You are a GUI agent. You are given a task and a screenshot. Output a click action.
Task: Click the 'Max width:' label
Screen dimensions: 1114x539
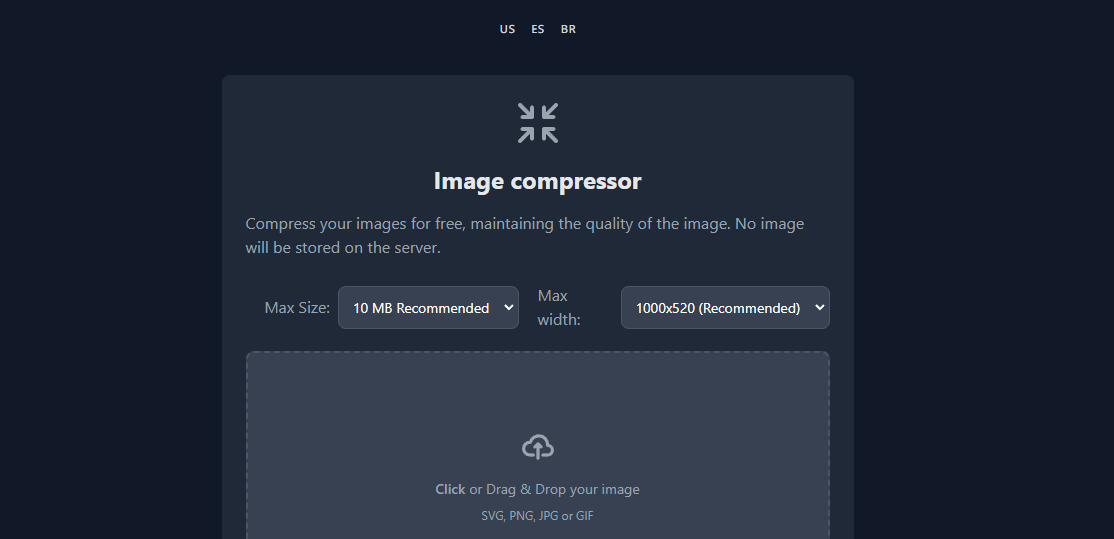(x=559, y=307)
